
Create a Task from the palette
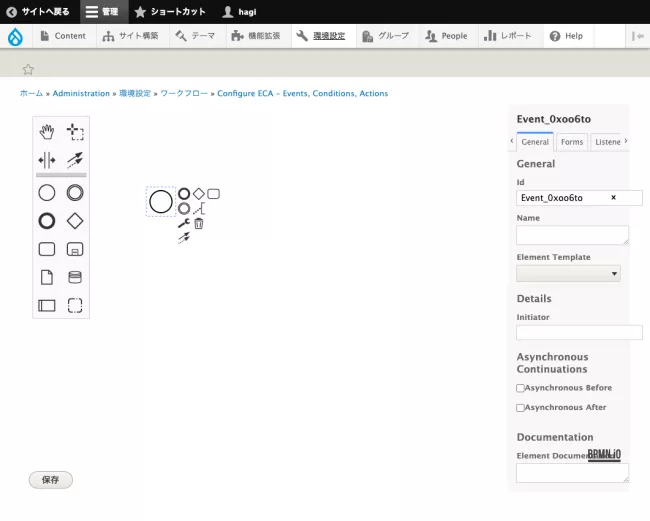[x=47, y=249]
